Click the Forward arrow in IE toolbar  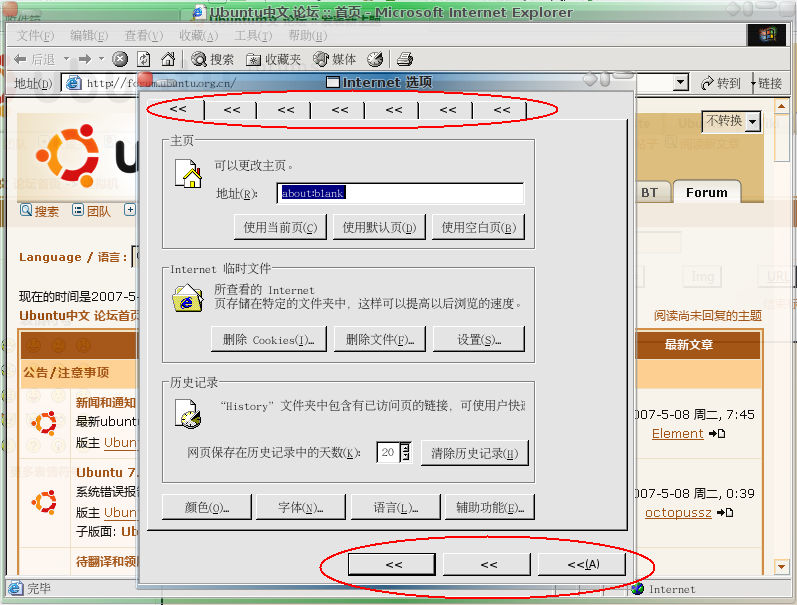click(x=85, y=59)
